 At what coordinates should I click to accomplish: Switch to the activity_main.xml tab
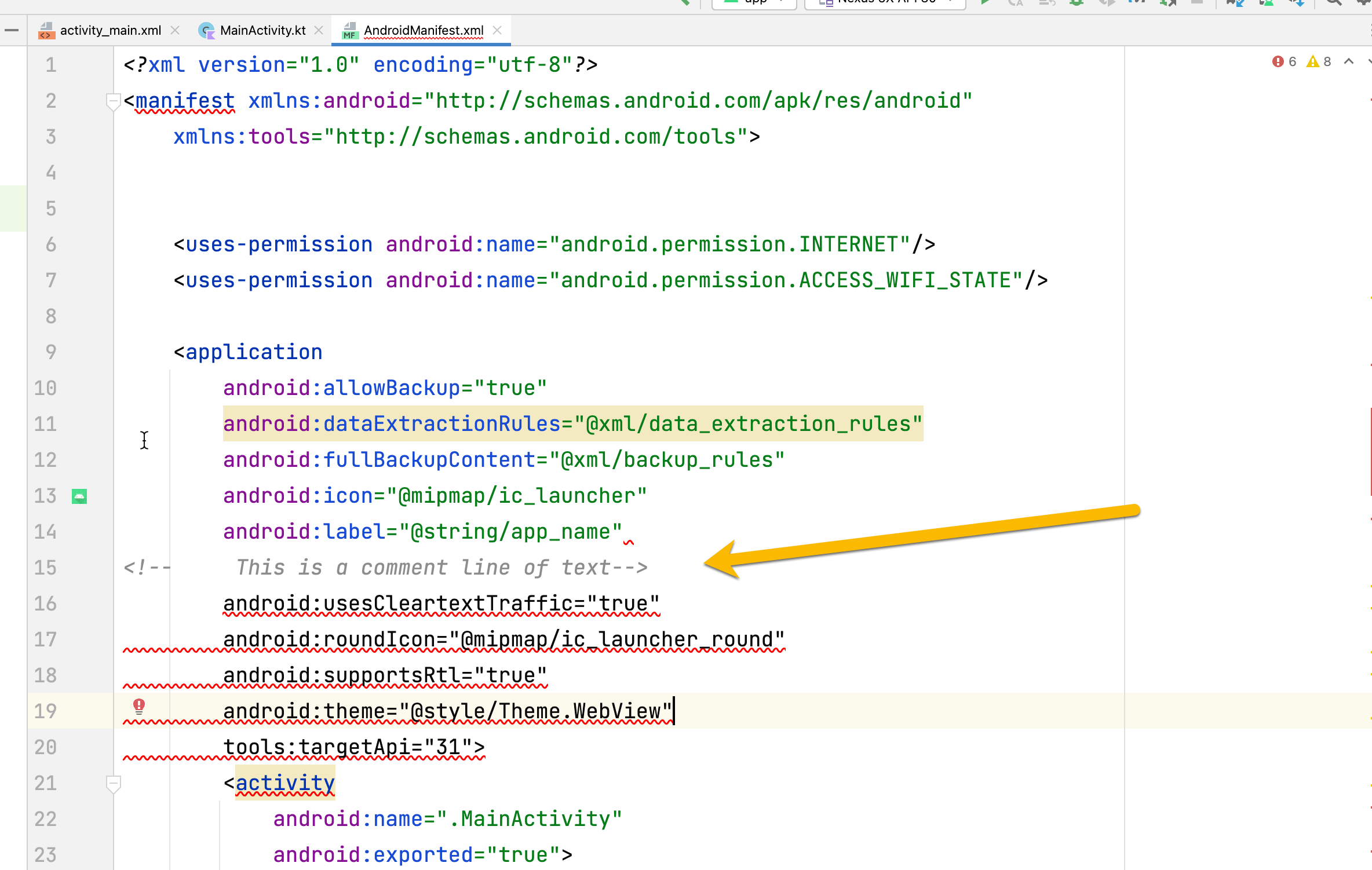pos(110,30)
